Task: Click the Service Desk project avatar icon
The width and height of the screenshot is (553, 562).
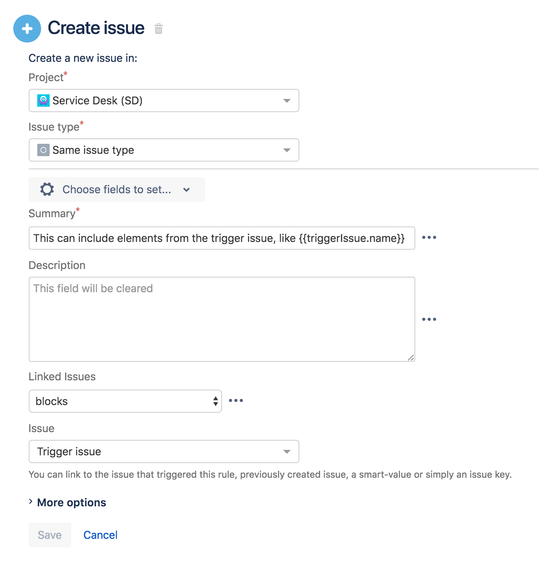Action: (43, 101)
